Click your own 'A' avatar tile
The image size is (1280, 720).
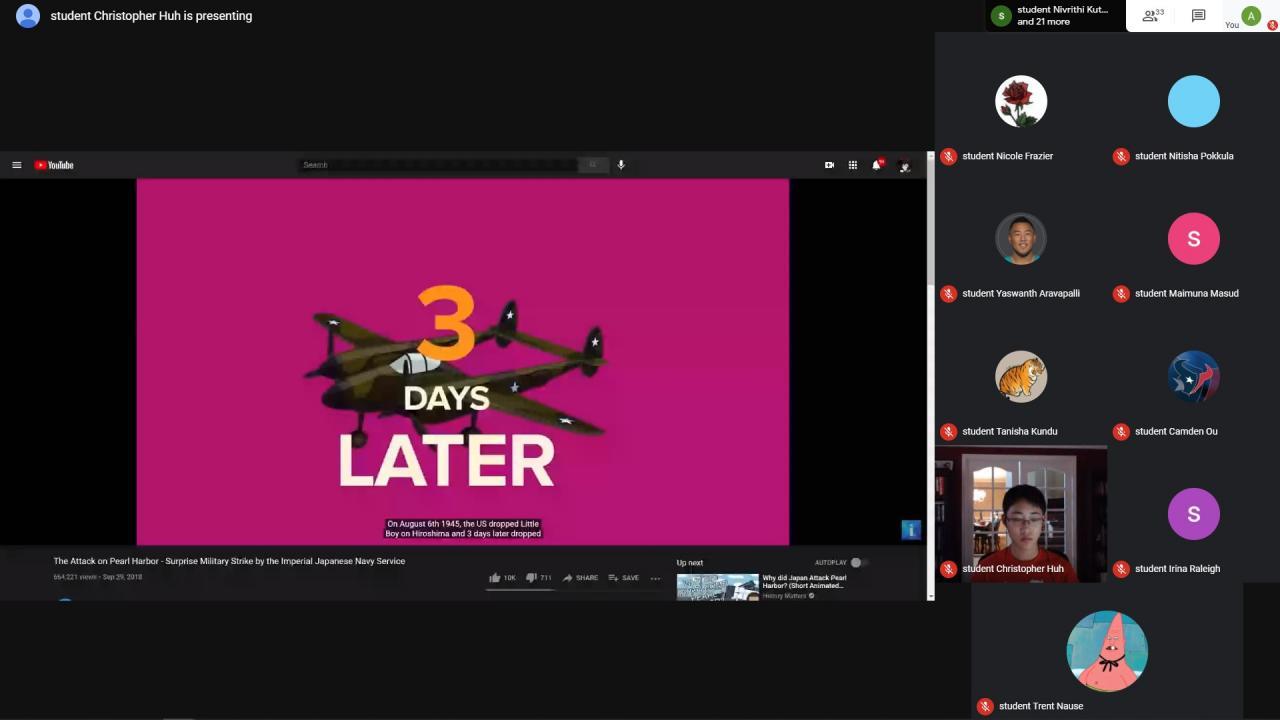click(1251, 15)
